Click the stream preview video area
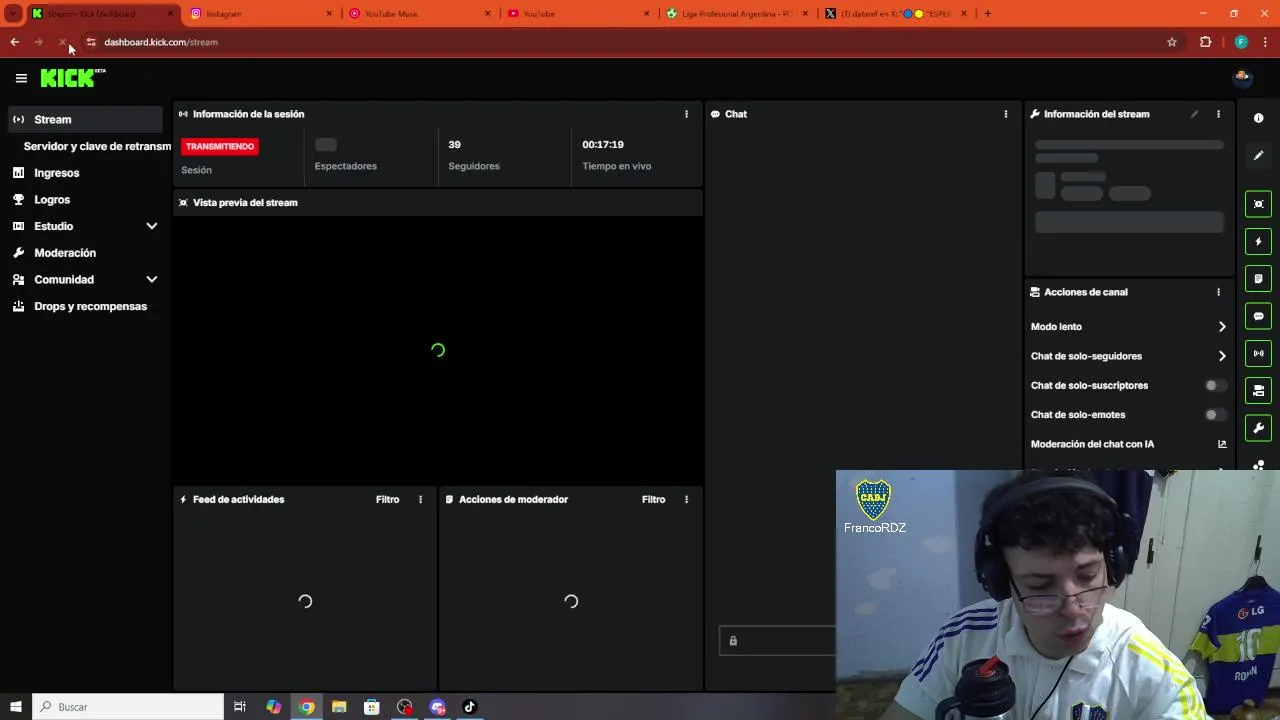Screen dimensions: 1280x720 pyautogui.click(x=438, y=350)
